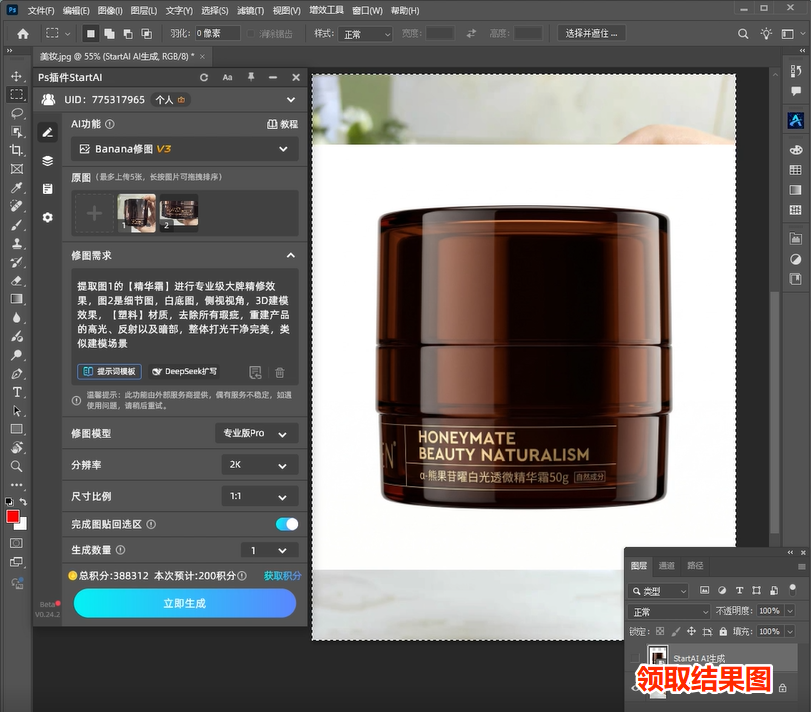
Task: Click the 羽化 feather input field
Action: pyautogui.click(x=217, y=34)
